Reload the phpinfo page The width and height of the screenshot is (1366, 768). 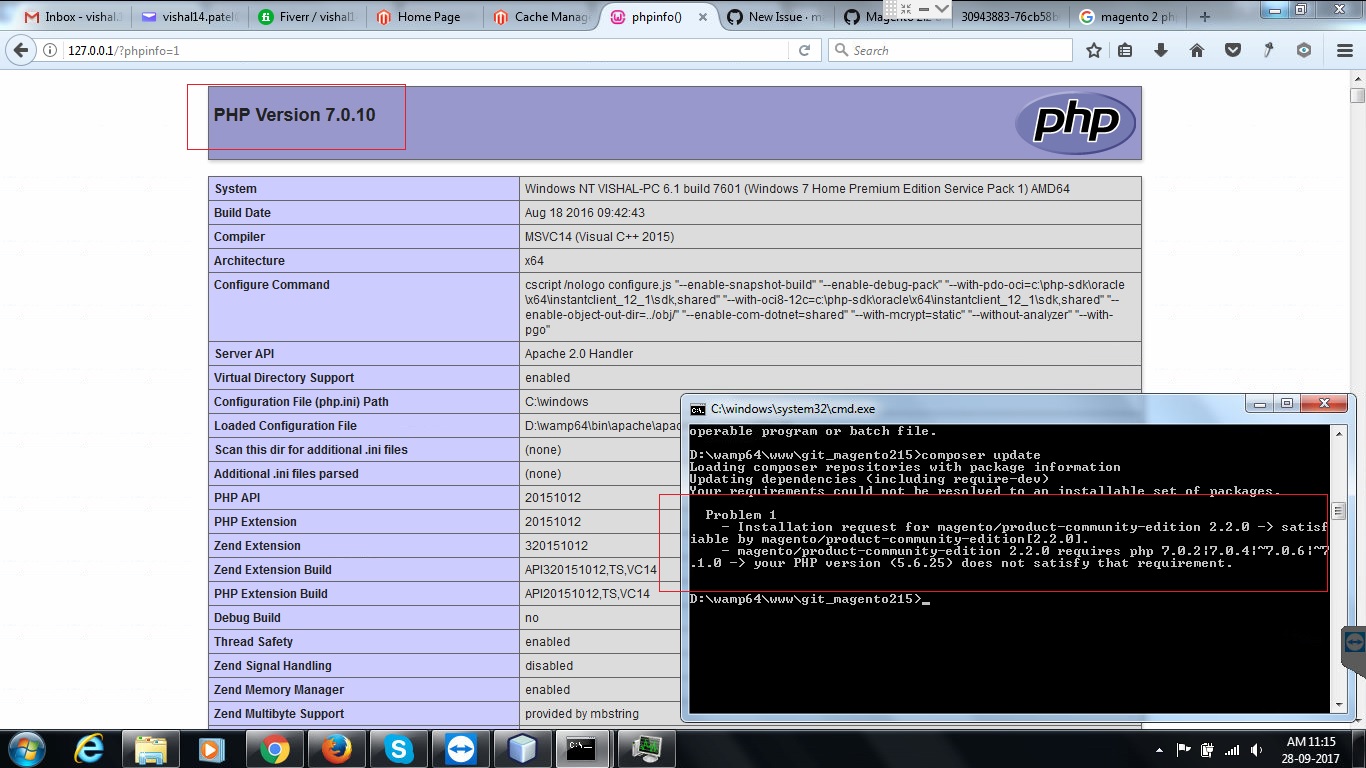coord(804,50)
